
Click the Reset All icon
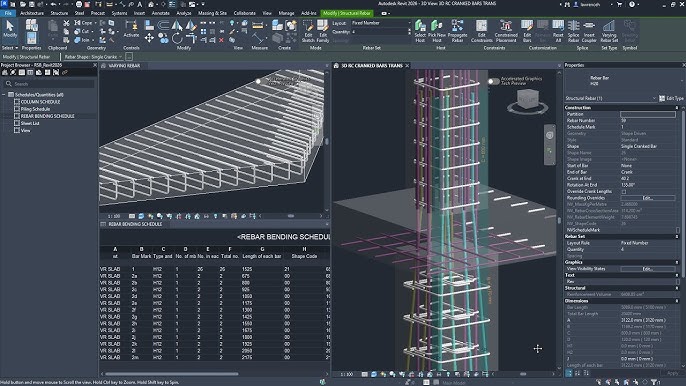(x=558, y=31)
